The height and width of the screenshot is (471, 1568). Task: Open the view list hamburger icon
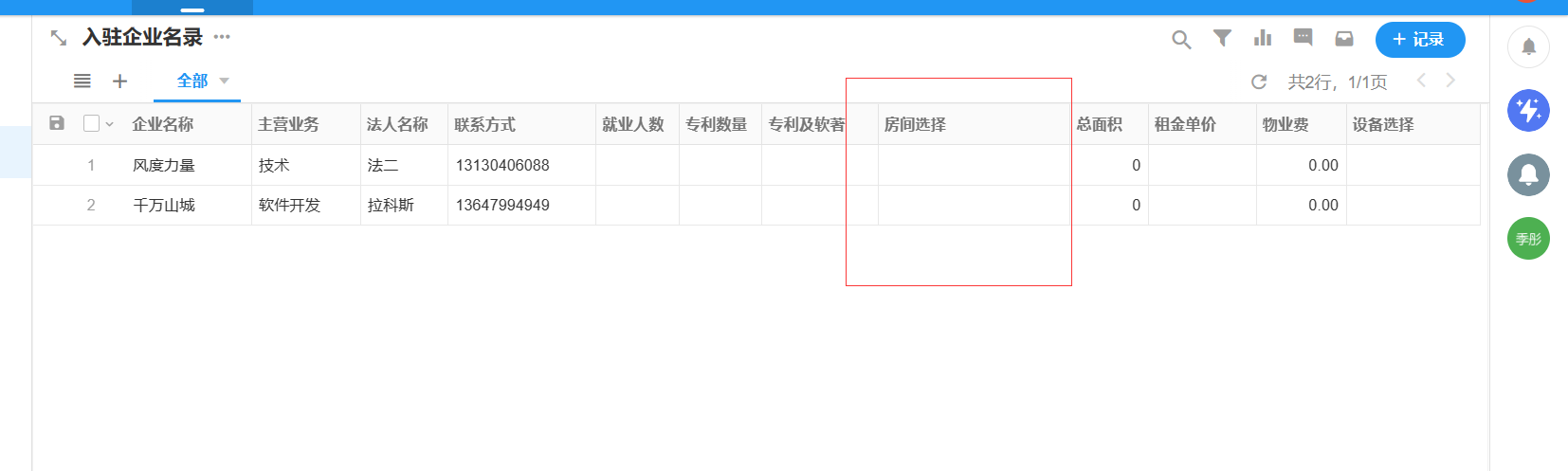click(x=82, y=82)
